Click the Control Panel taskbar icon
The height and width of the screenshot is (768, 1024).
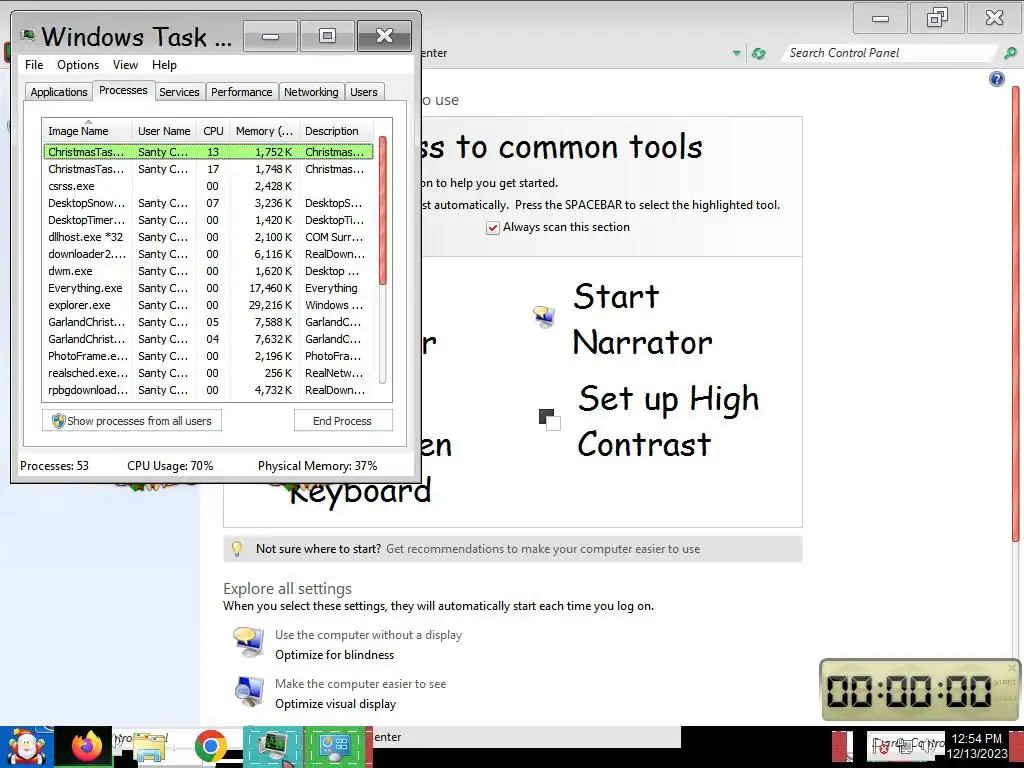(334, 747)
